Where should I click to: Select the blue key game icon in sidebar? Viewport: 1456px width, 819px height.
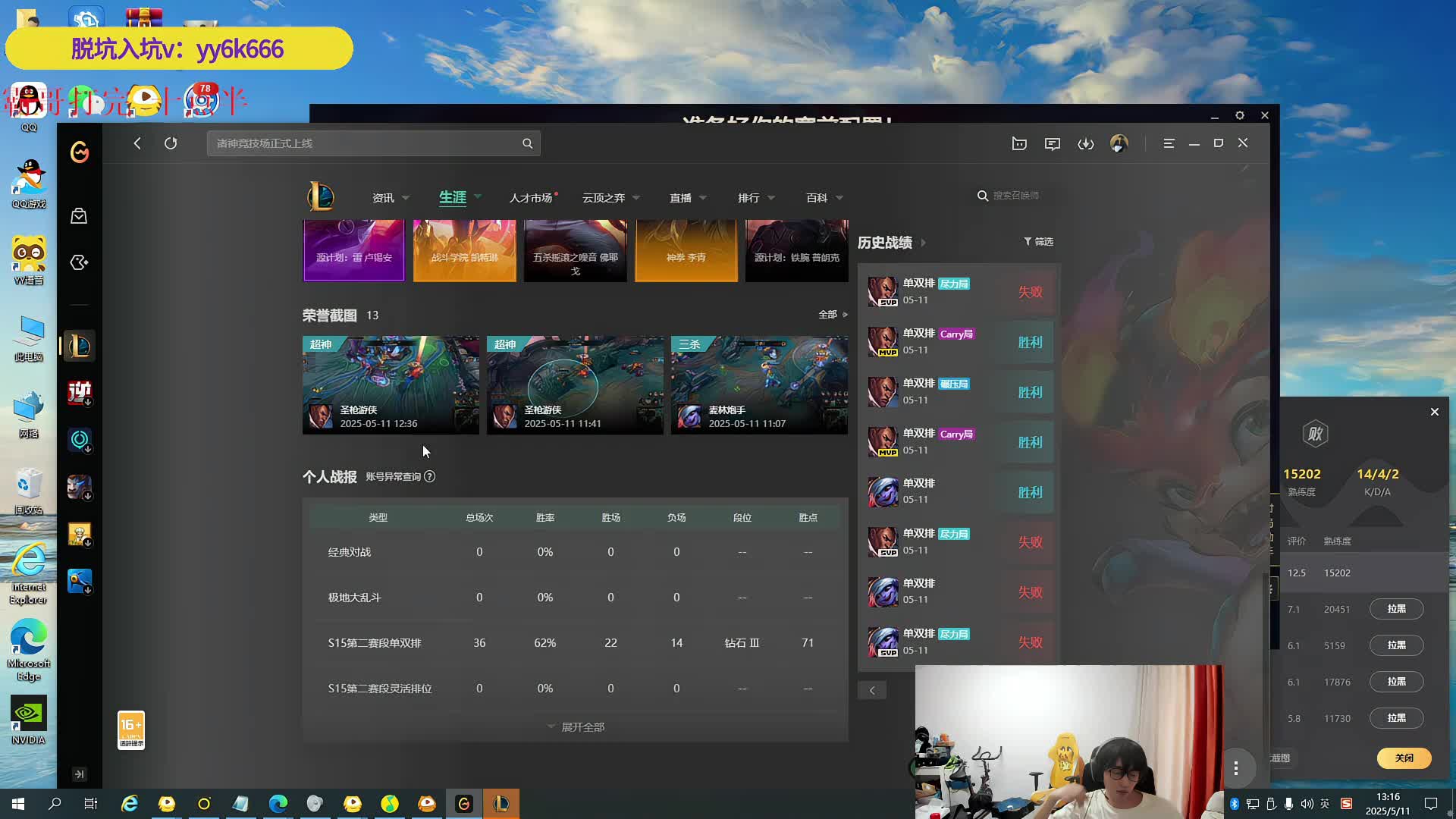pos(80,582)
